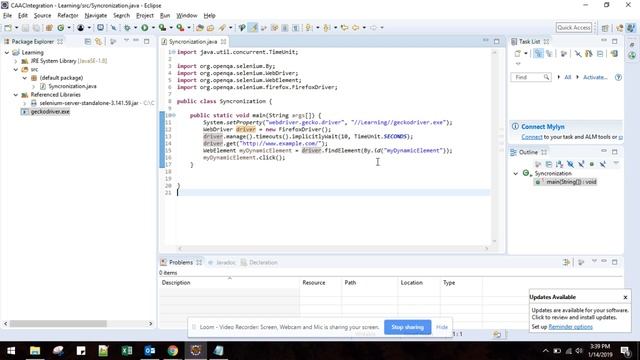Click the Back navigation arrow icon
The image size is (640, 360).
(356, 28)
